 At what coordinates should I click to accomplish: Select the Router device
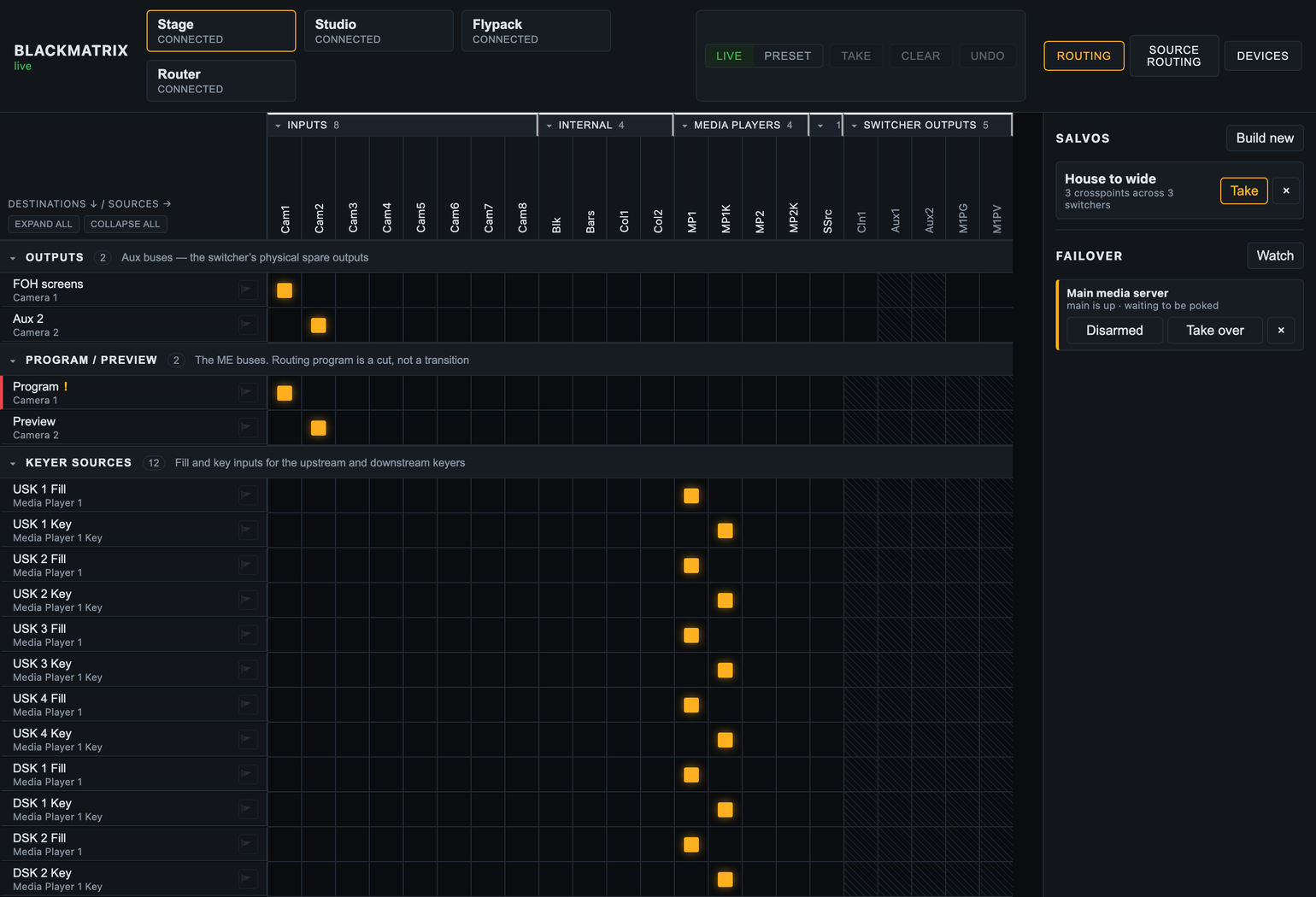pos(221,80)
